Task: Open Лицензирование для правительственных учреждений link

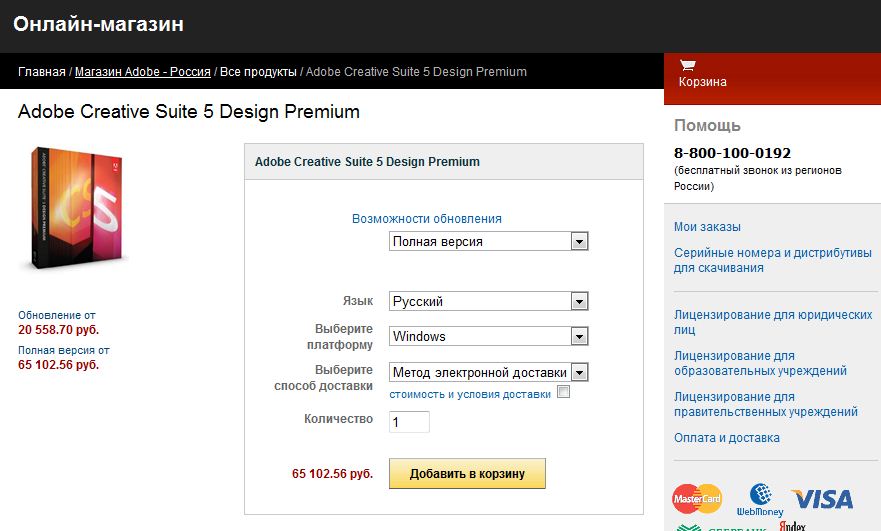Action: pos(766,404)
